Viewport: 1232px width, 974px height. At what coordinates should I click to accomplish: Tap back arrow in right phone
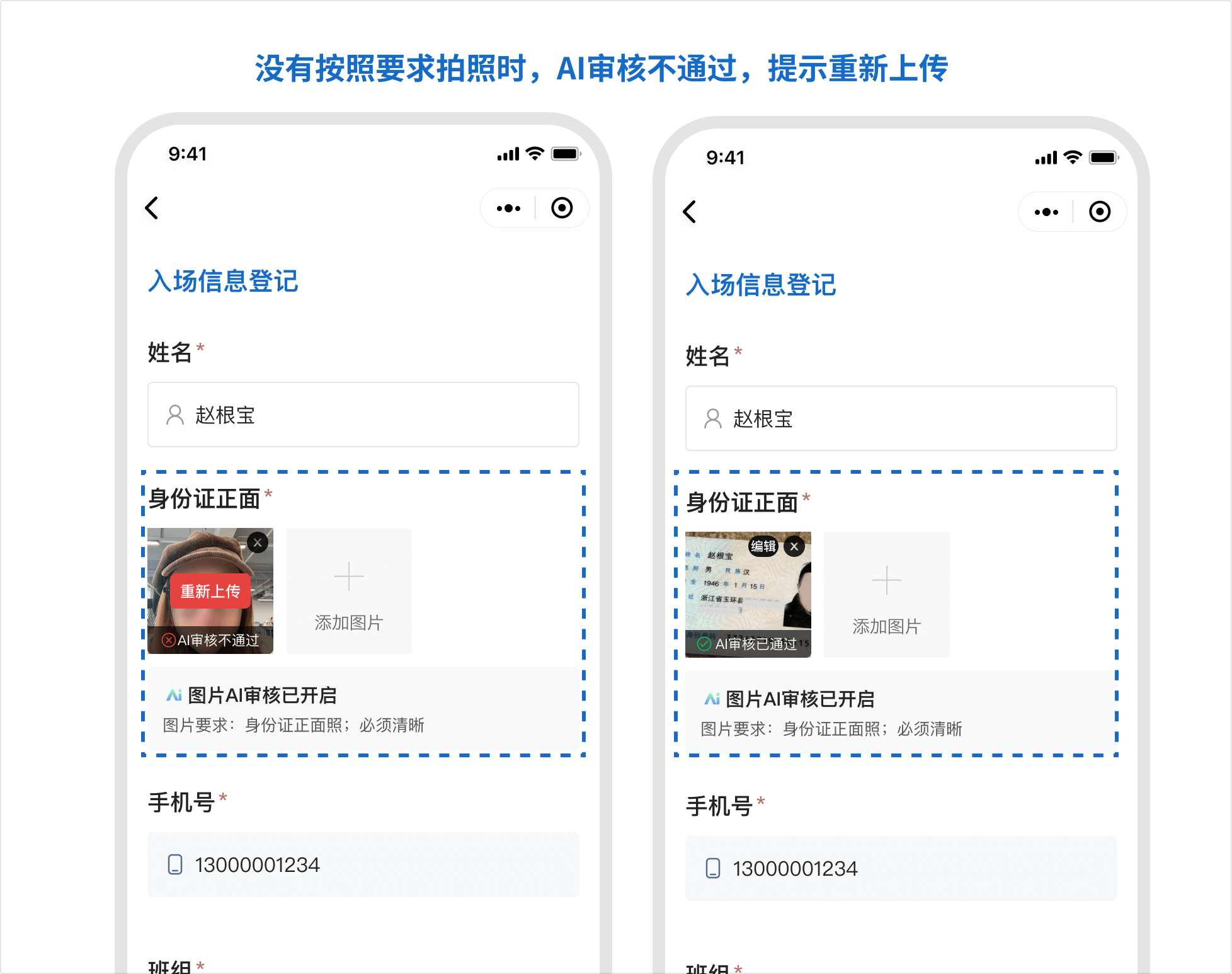pyautogui.click(x=690, y=212)
